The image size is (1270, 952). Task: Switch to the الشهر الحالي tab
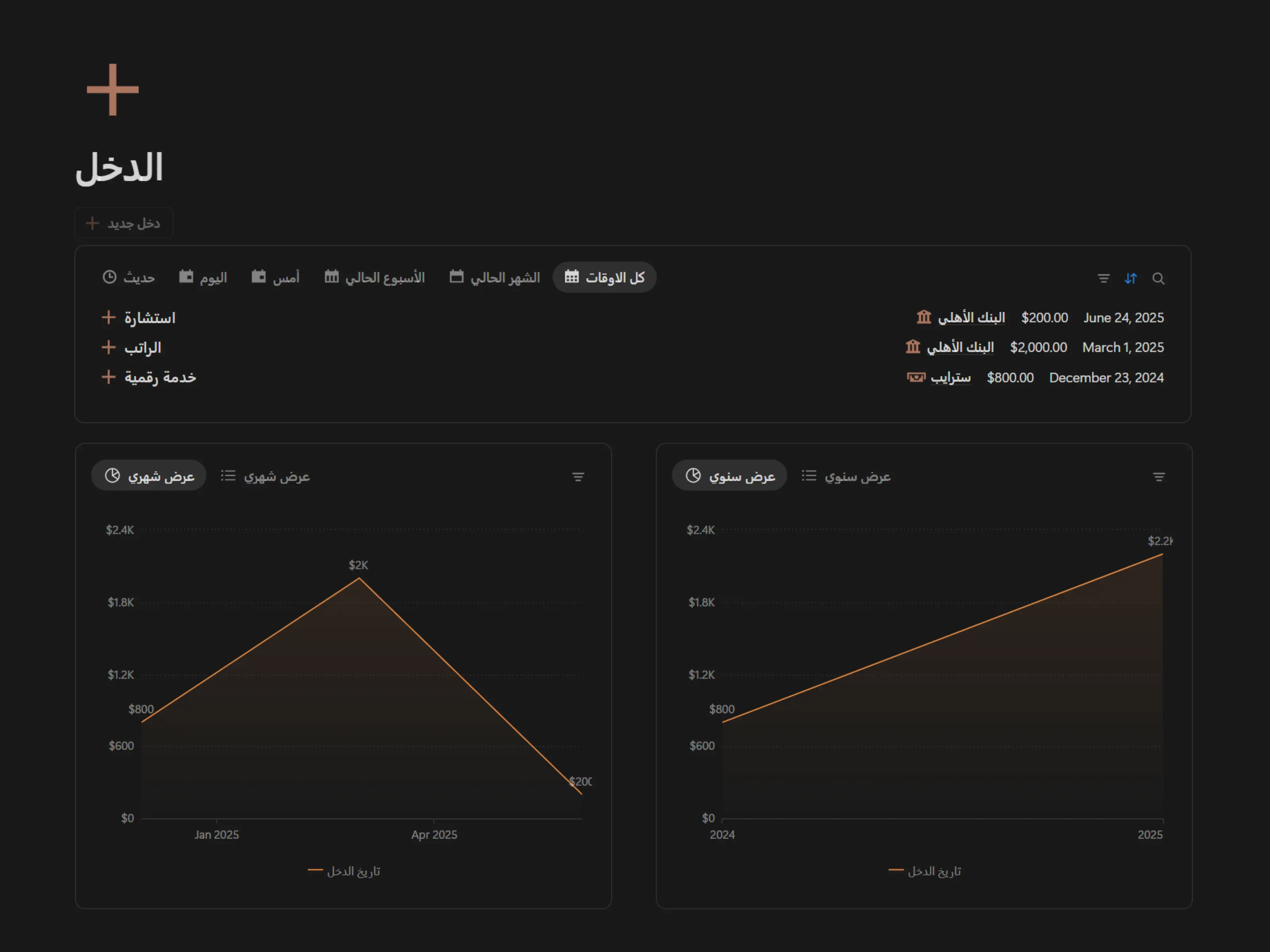pyautogui.click(x=495, y=278)
